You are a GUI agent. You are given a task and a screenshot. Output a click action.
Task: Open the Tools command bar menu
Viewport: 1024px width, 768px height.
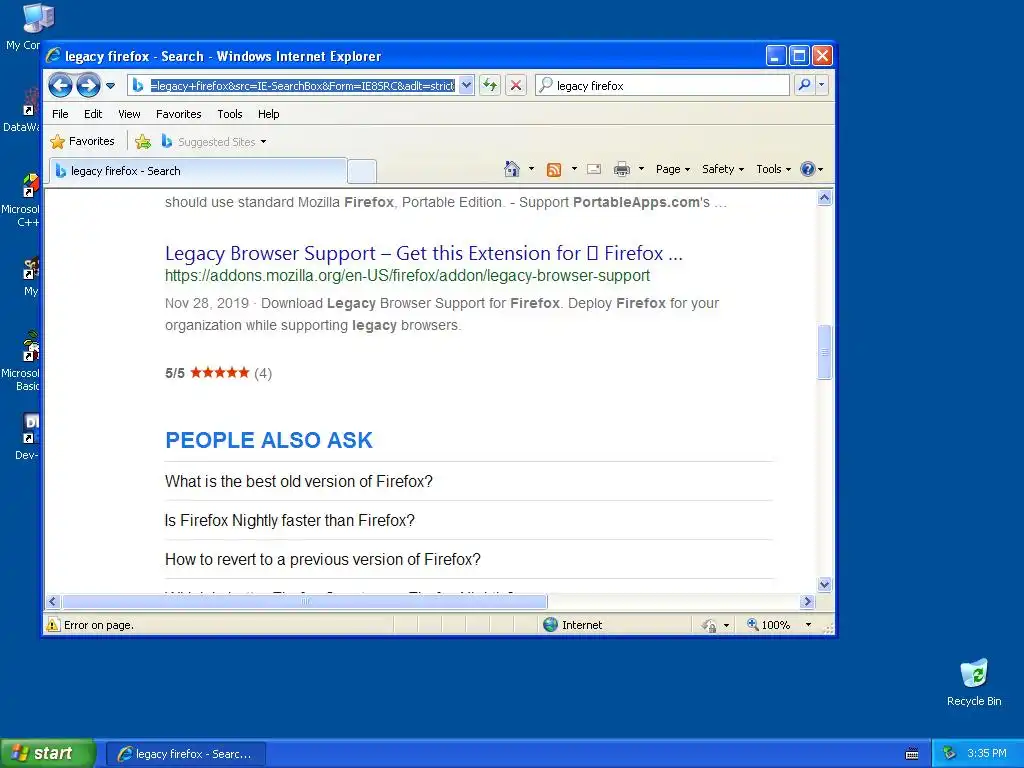click(774, 169)
